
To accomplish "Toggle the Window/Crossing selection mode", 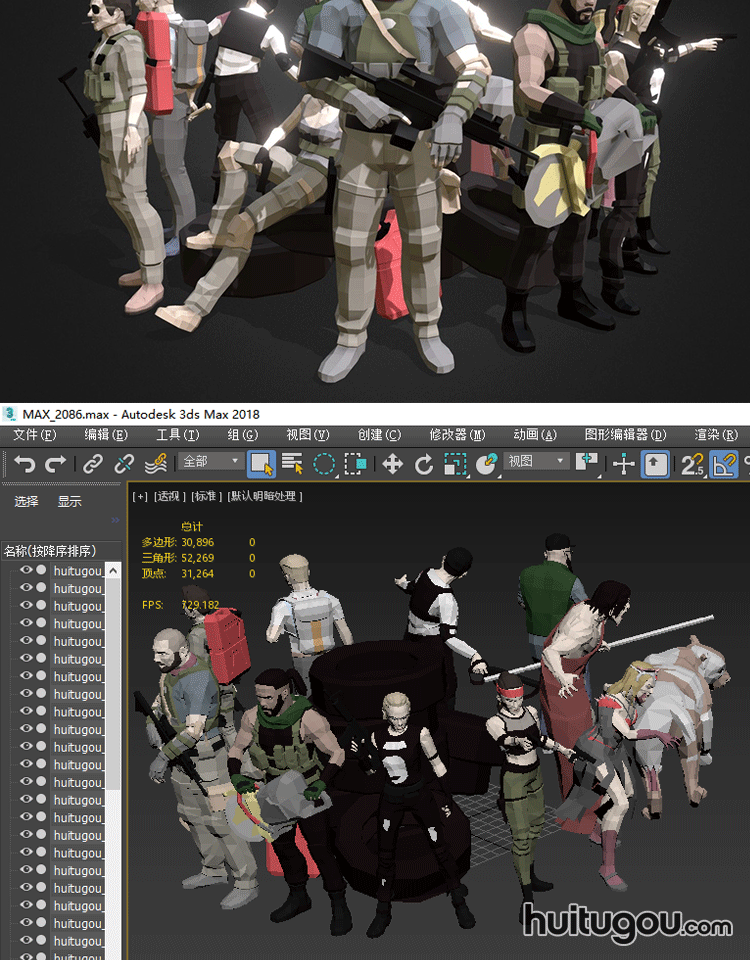I will click(355, 464).
